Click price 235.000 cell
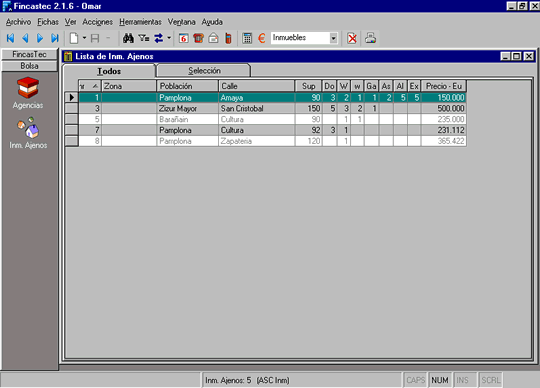This screenshot has height=388, width=540. tap(444, 119)
